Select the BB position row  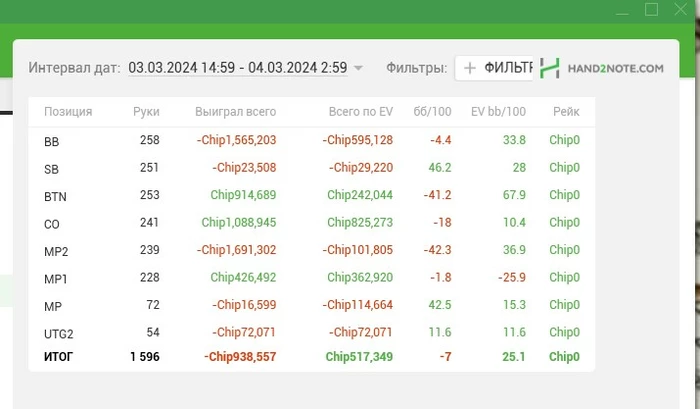point(312,141)
